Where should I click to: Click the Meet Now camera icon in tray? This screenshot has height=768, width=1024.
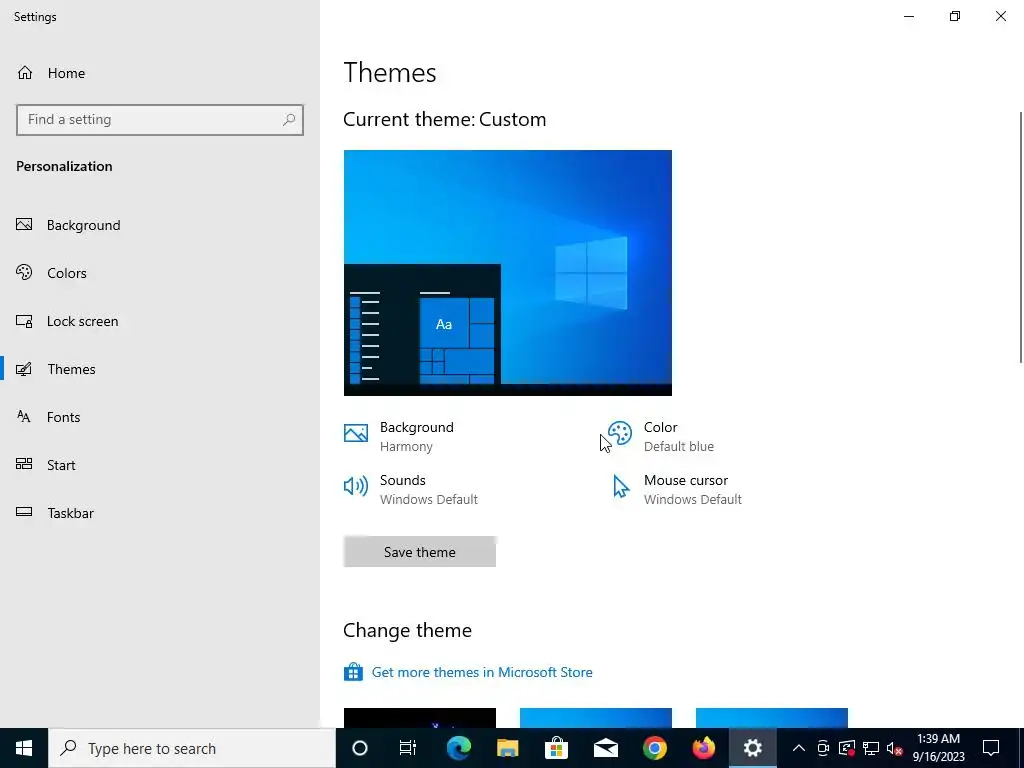(x=823, y=748)
